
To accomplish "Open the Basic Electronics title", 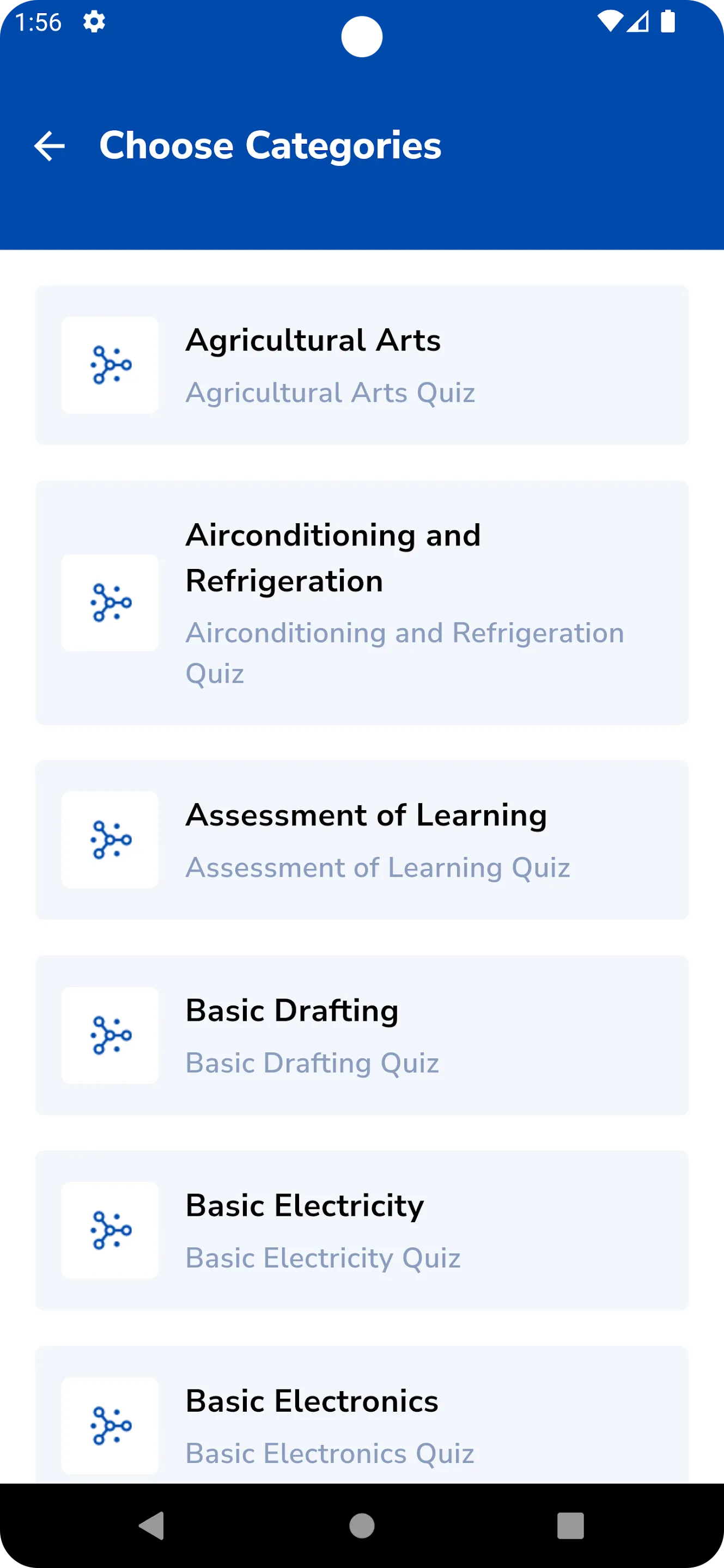I will (x=312, y=1401).
